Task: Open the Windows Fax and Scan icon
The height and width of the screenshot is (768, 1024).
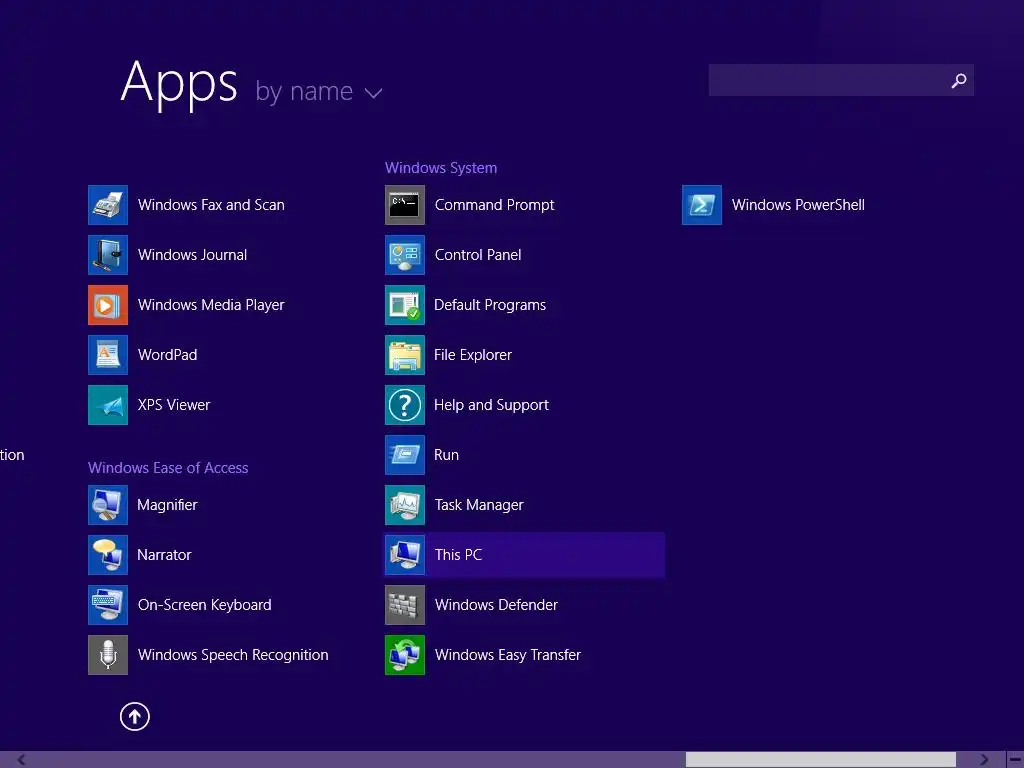Action: point(108,205)
